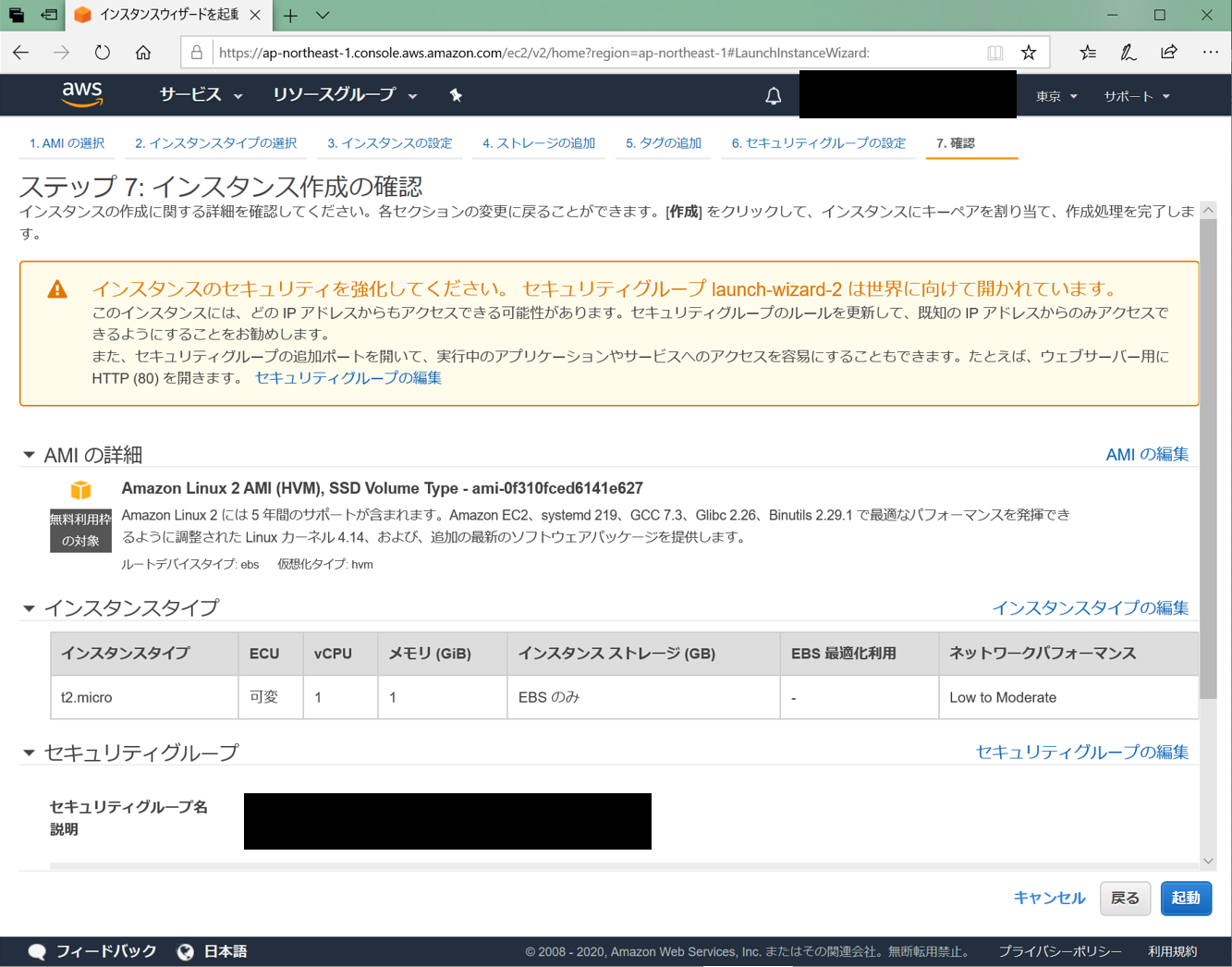The width and height of the screenshot is (1232, 967).
Task: Click the 戻る button
Action: (x=1125, y=898)
